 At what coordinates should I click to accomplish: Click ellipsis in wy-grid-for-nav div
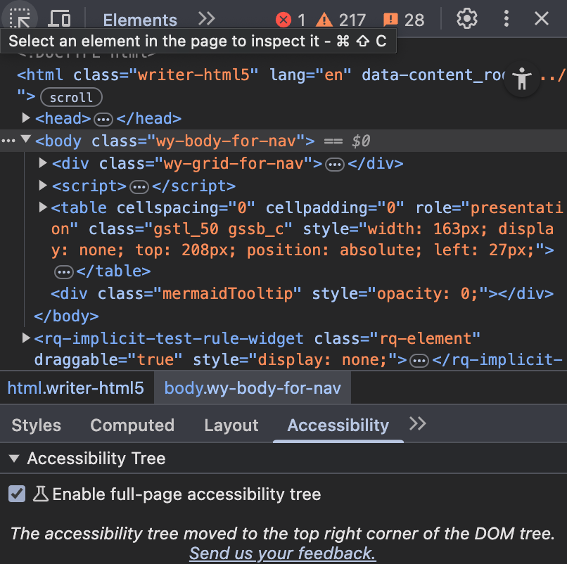pos(335,165)
